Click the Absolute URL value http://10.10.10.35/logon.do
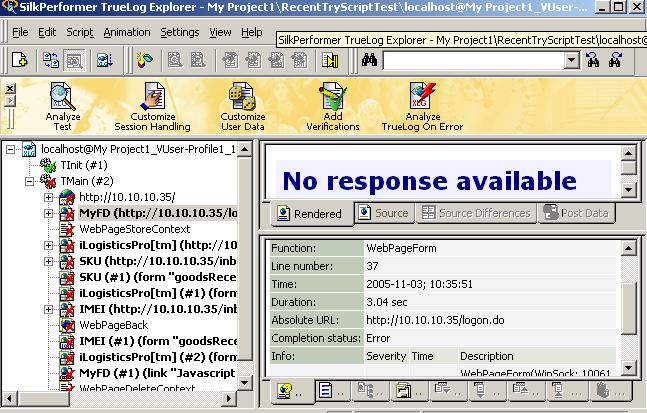Image resolution: width=647 pixels, height=413 pixels. [435, 320]
